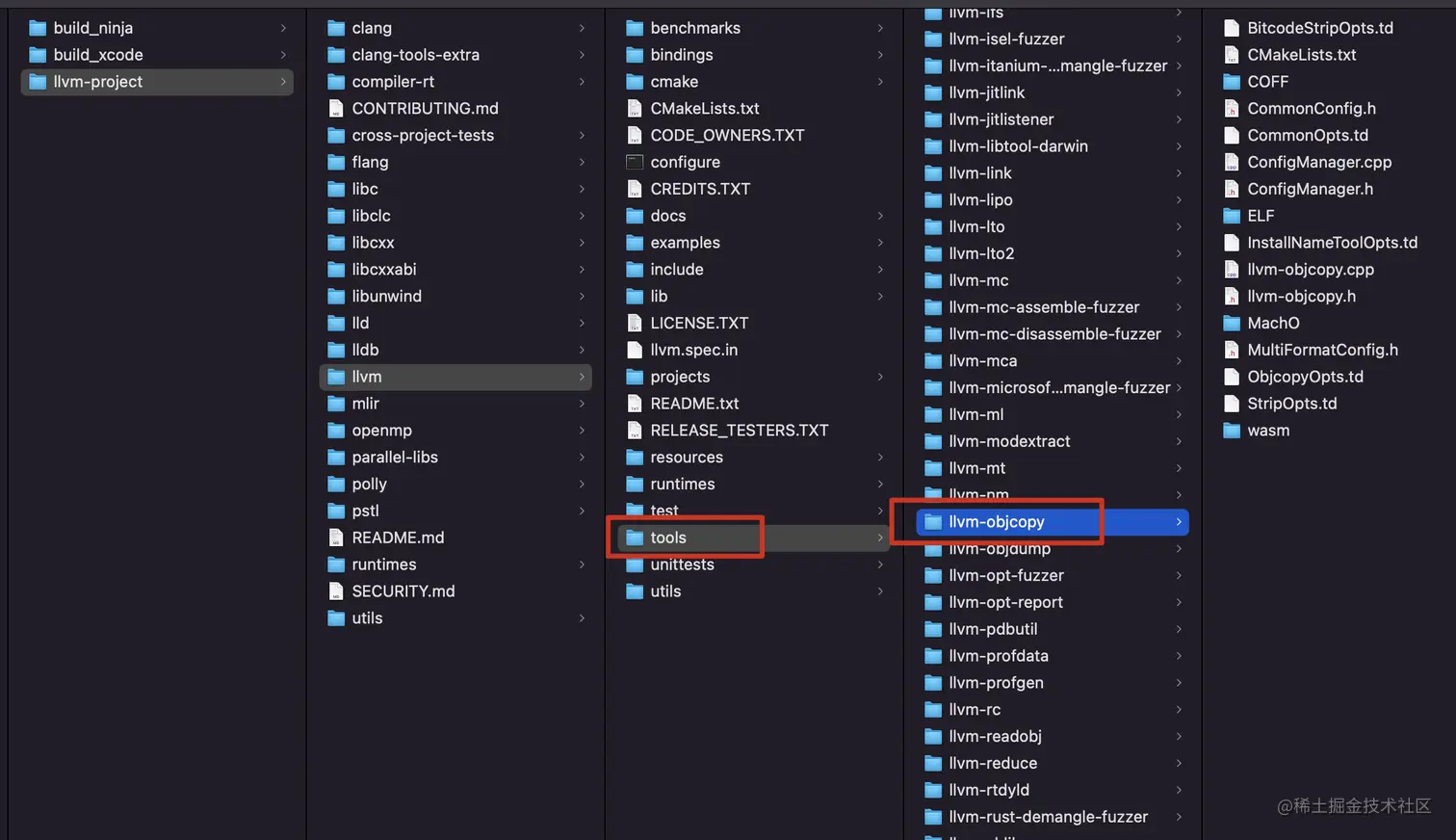Select the llvm folder in second column
The height and width of the screenshot is (840, 1456).
455,377
